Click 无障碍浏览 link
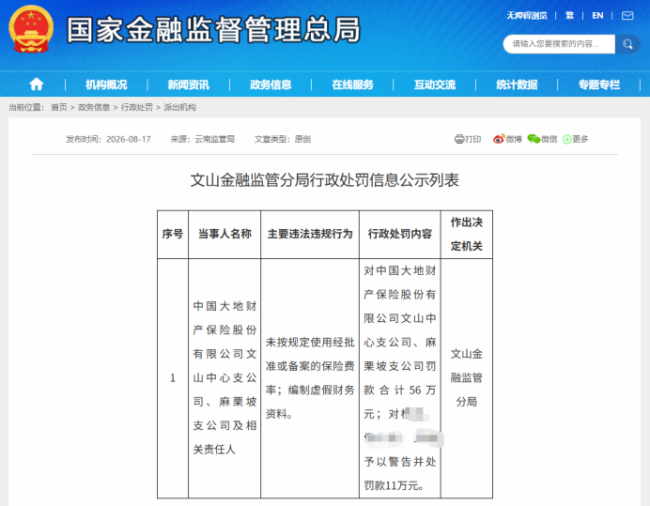Viewport: 650px width, 506px height. pos(527,16)
